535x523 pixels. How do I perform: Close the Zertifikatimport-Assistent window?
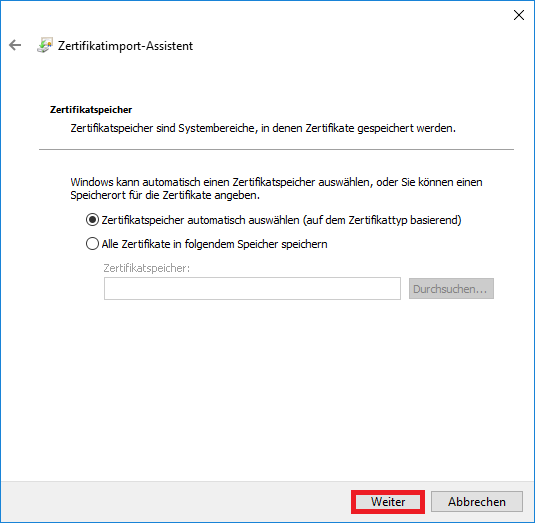click(x=519, y=15)
